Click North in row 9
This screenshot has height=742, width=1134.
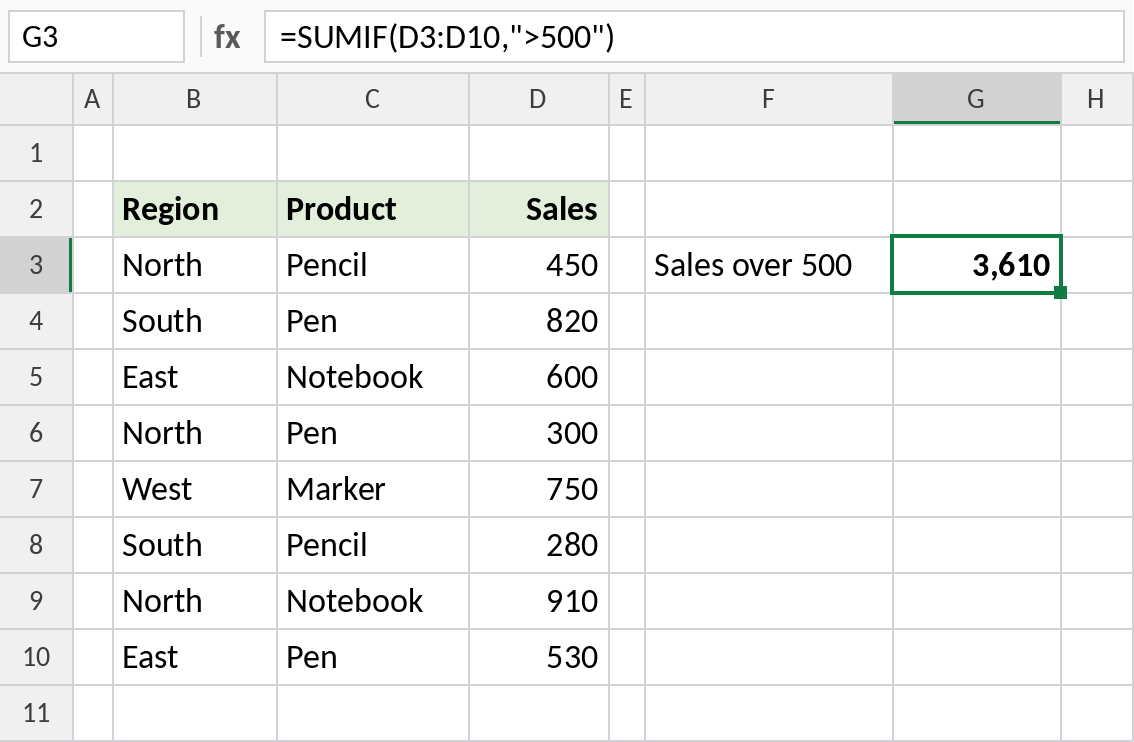pos(195,601)
